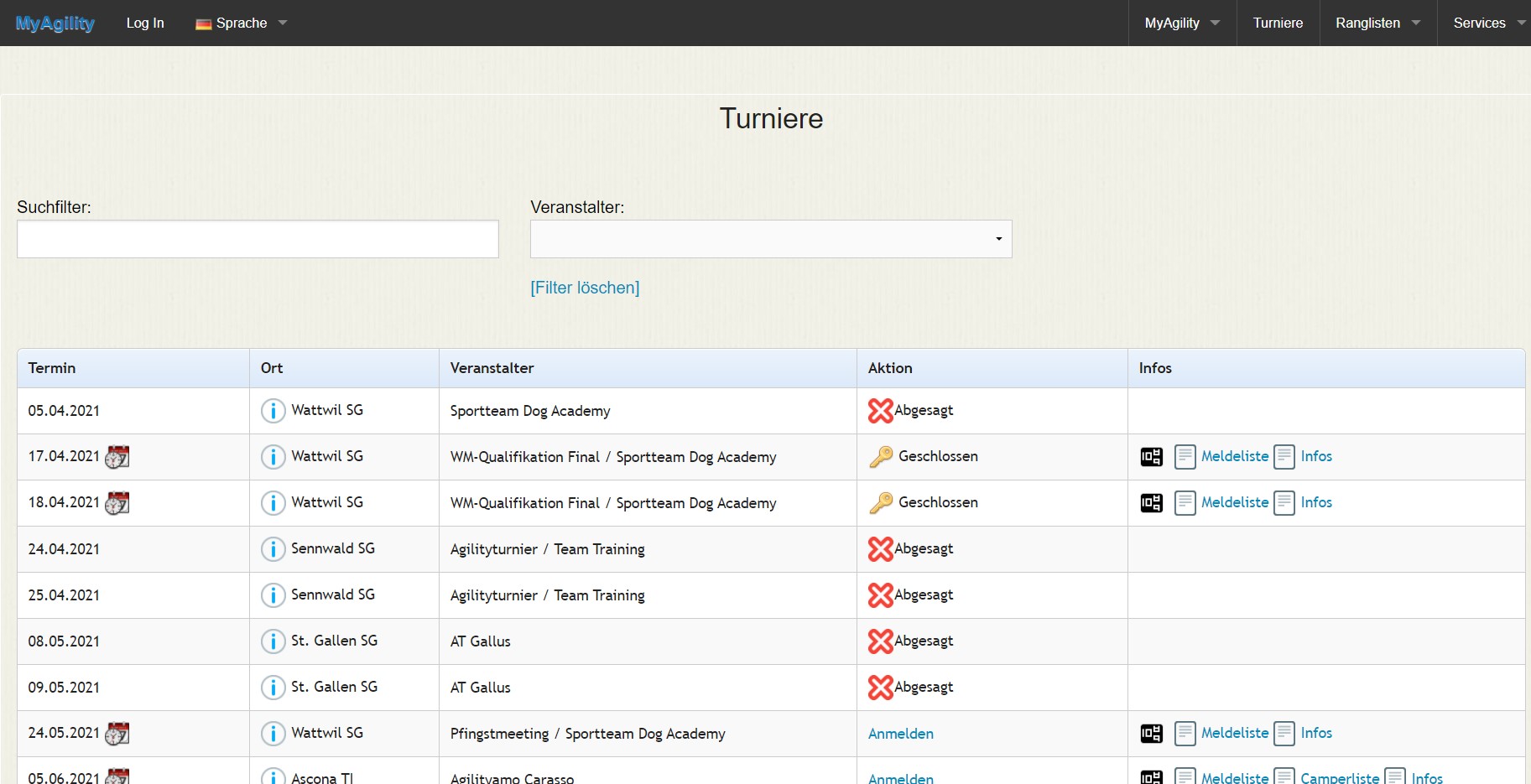Click Anmelden for the Pfingstmeeting tournament

pos(900,734)
